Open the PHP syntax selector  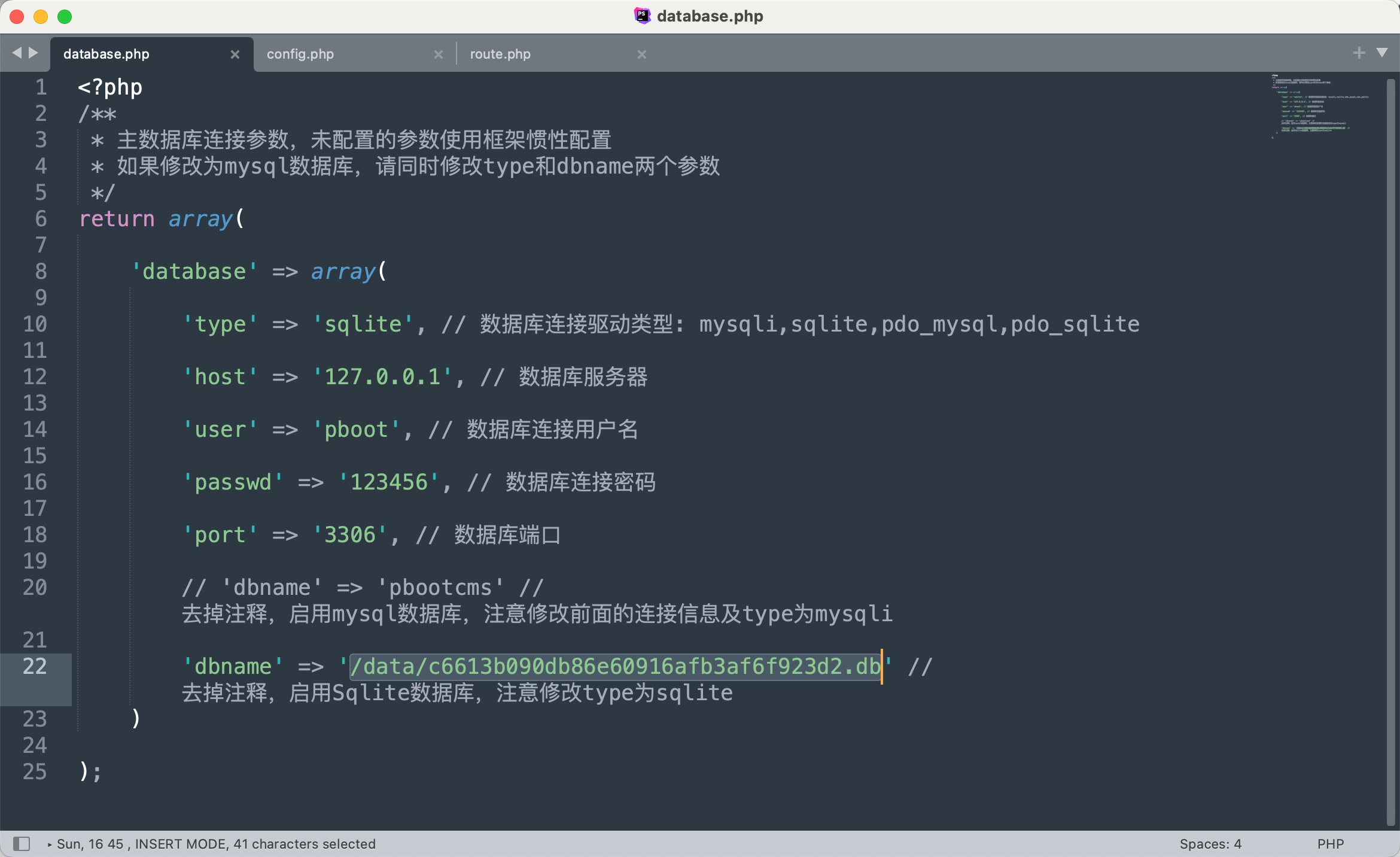[1331, 844]
